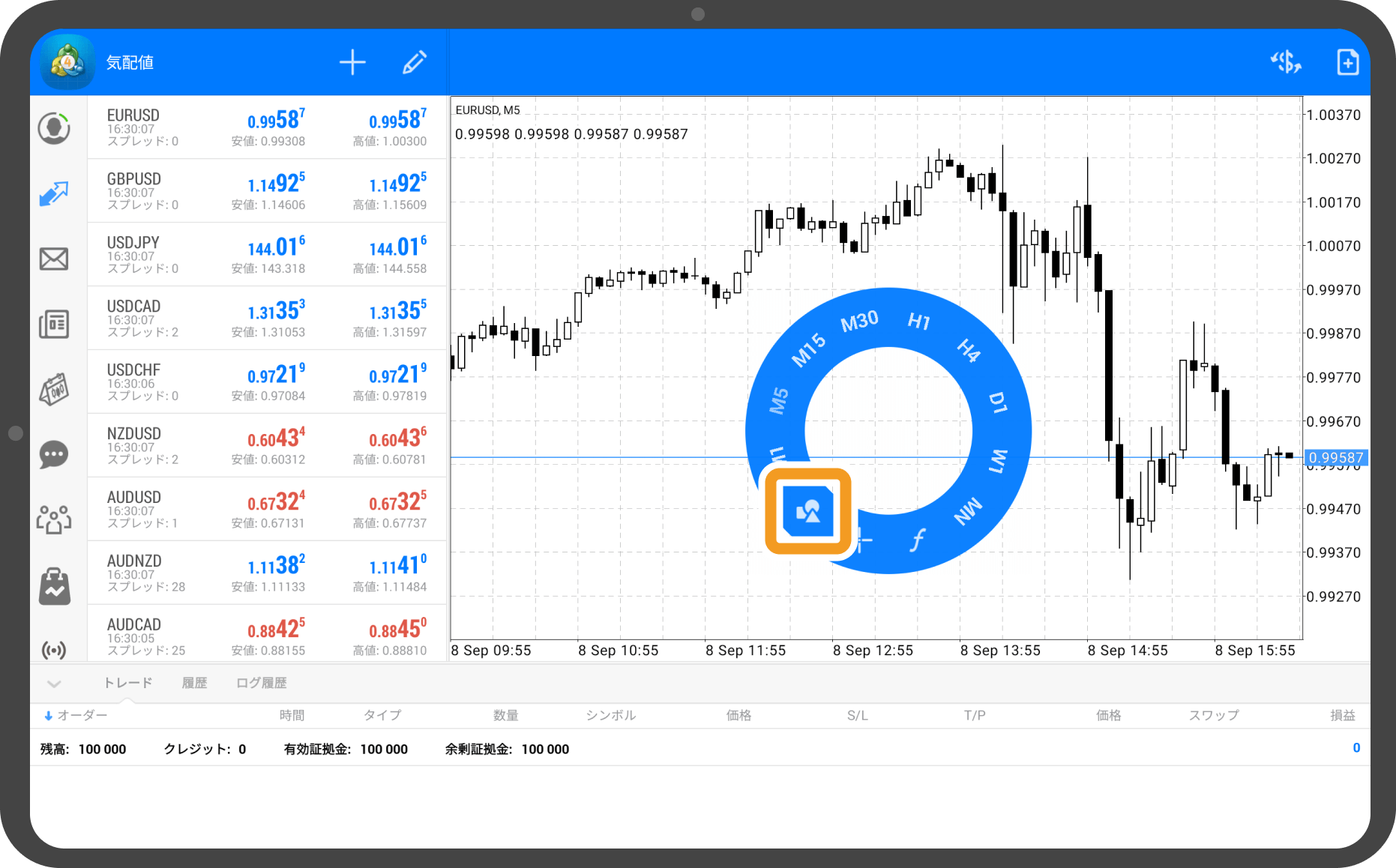Click the クレジット credit value

pyautogui.click(x=242, y=749)
